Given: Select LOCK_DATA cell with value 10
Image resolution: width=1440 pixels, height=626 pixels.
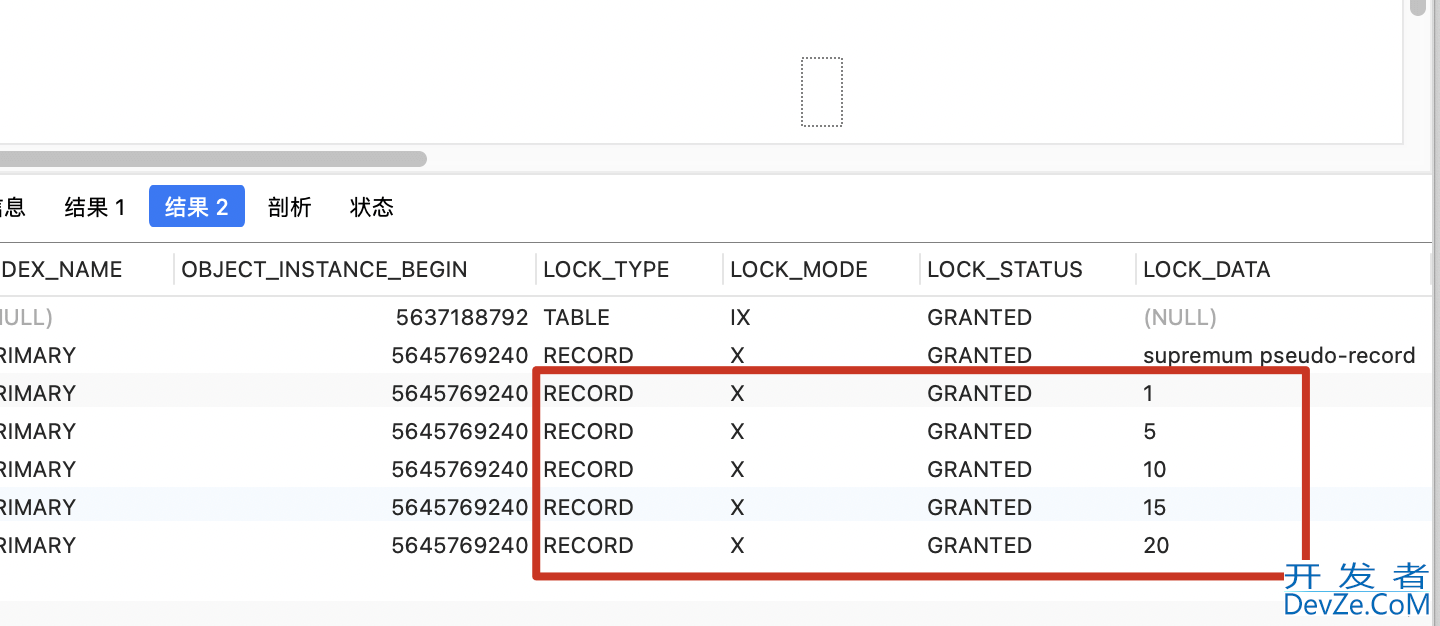Looking at the screenshot, I should 1155,470.
